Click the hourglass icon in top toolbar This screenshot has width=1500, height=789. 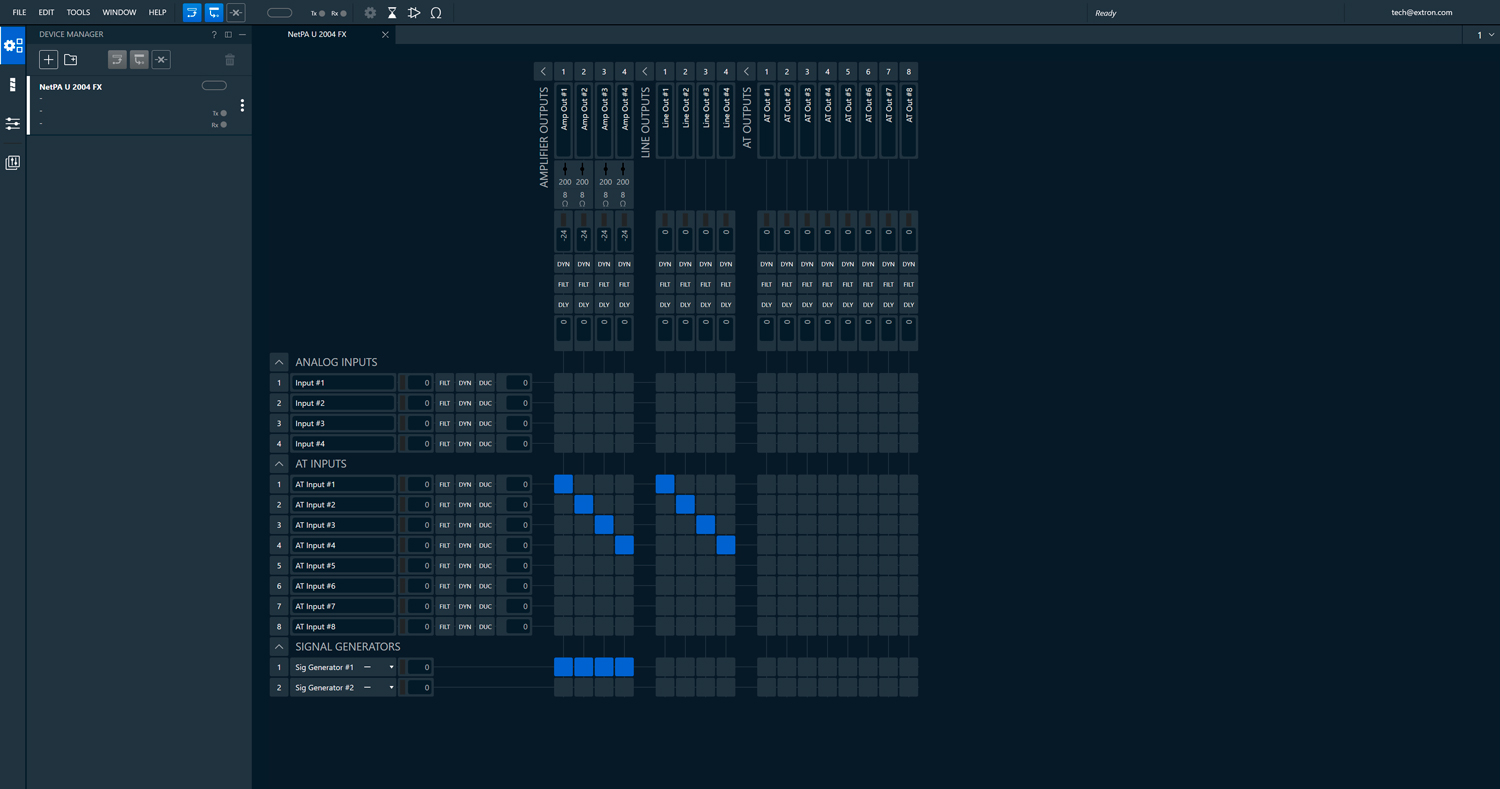392,13
